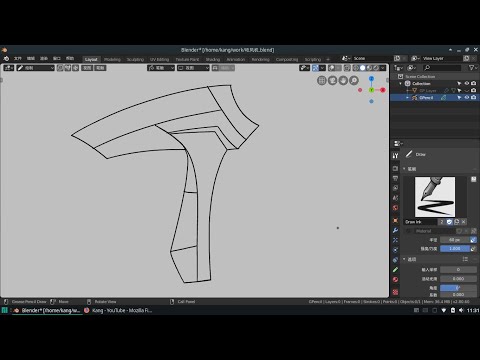Image resolution: width=480 pixels, height=360 pixels.
Task: Open the Layout workspace tab
Action: [91, 59]
